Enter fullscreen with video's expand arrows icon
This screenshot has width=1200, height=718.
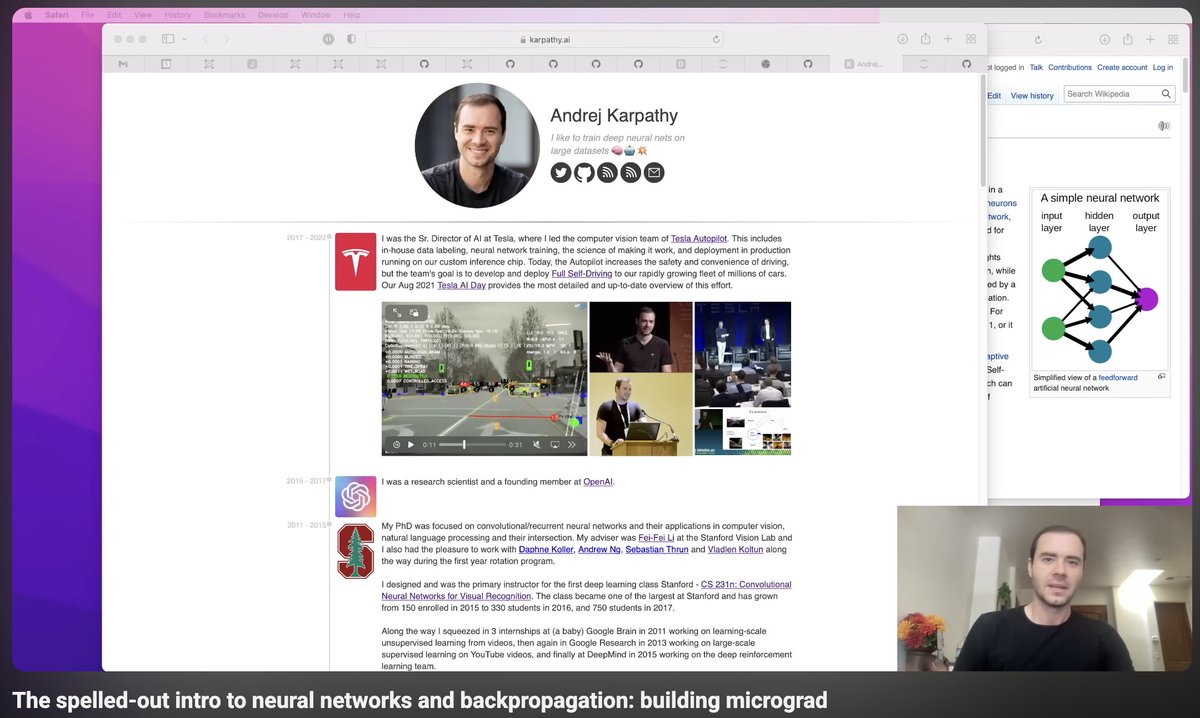pos(397,313)
